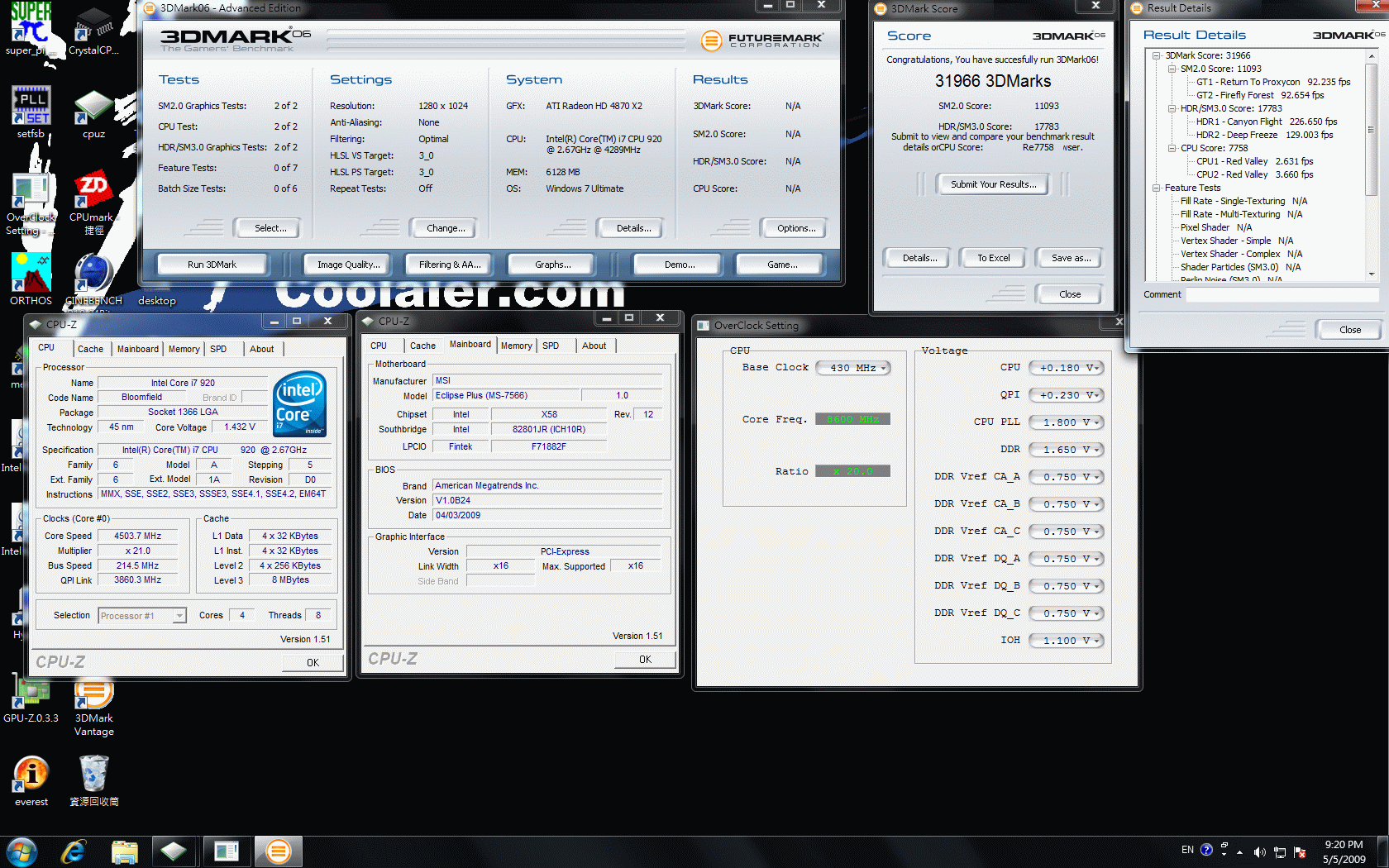Screen dimensions: 1389x868
Task: Collapse the SM2.0 Score tree node
Action: pos(1172,69)
